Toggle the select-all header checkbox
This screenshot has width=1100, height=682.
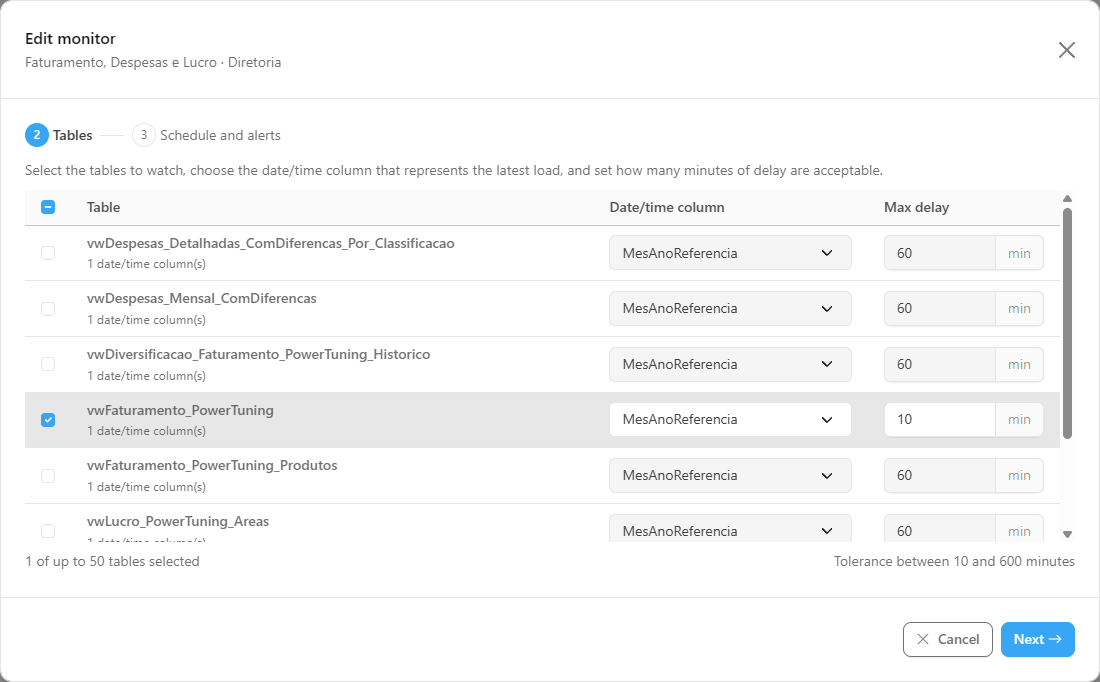(x=48, y=207)
